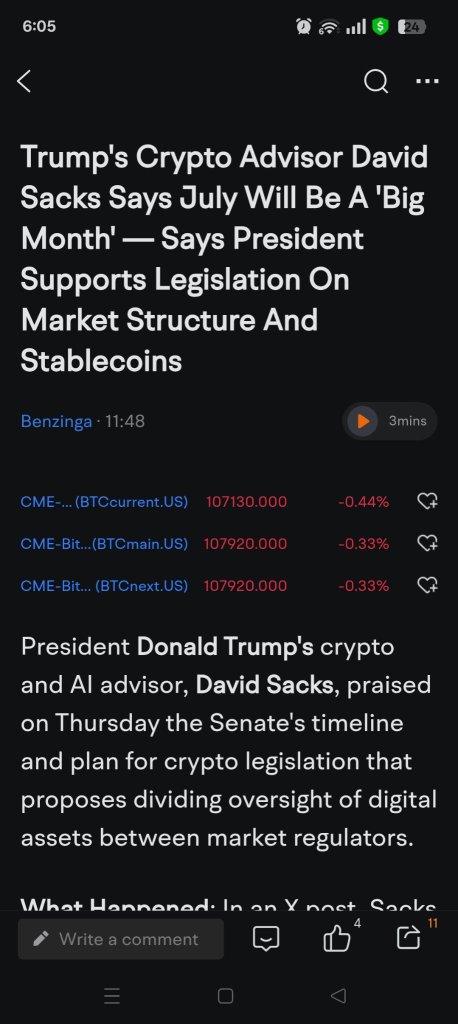
Task: Open the Benzinga source link
Action: coord(56,421)
